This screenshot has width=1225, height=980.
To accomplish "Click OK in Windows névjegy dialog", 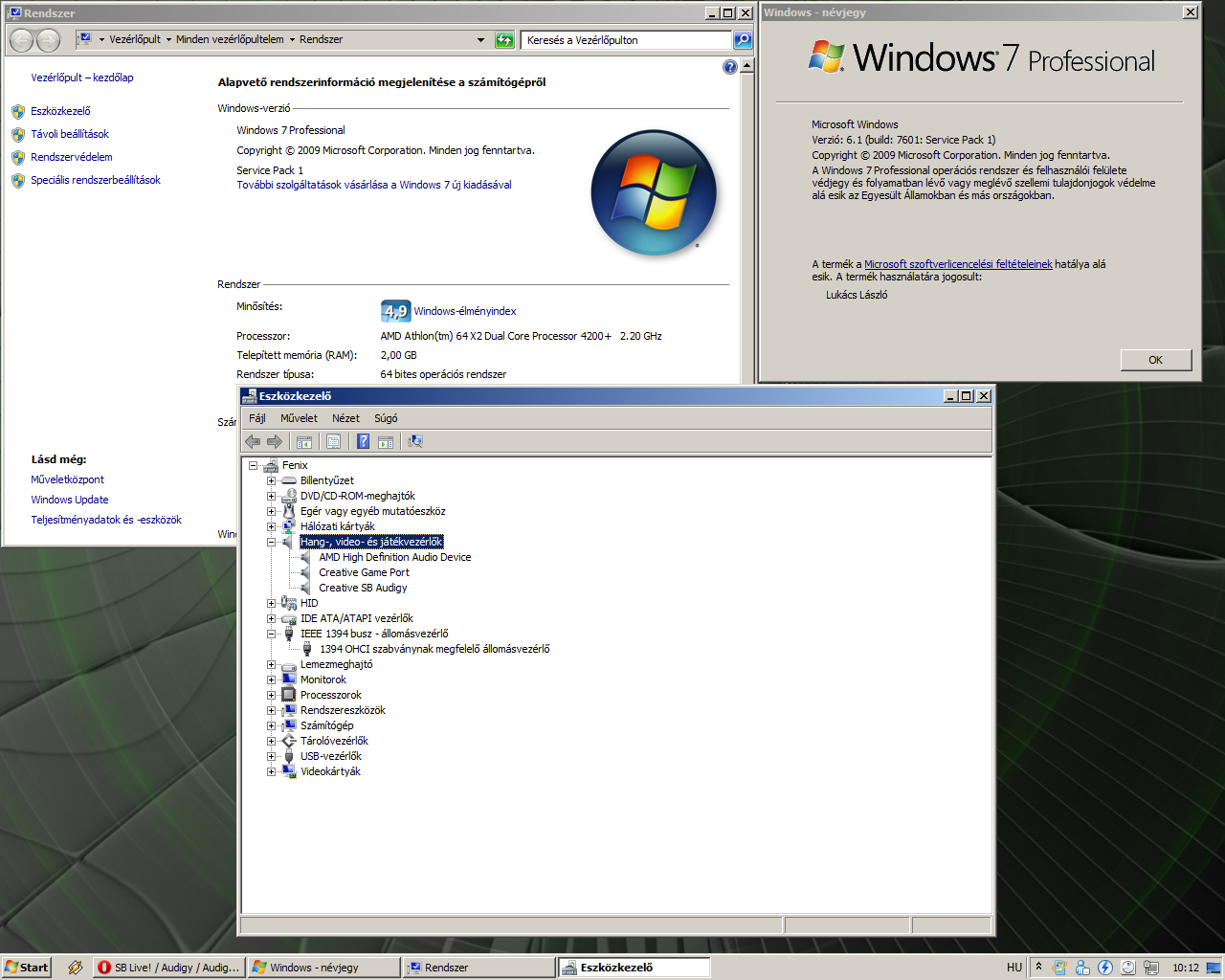I will pyautogui.click(x=1156, y=360).
